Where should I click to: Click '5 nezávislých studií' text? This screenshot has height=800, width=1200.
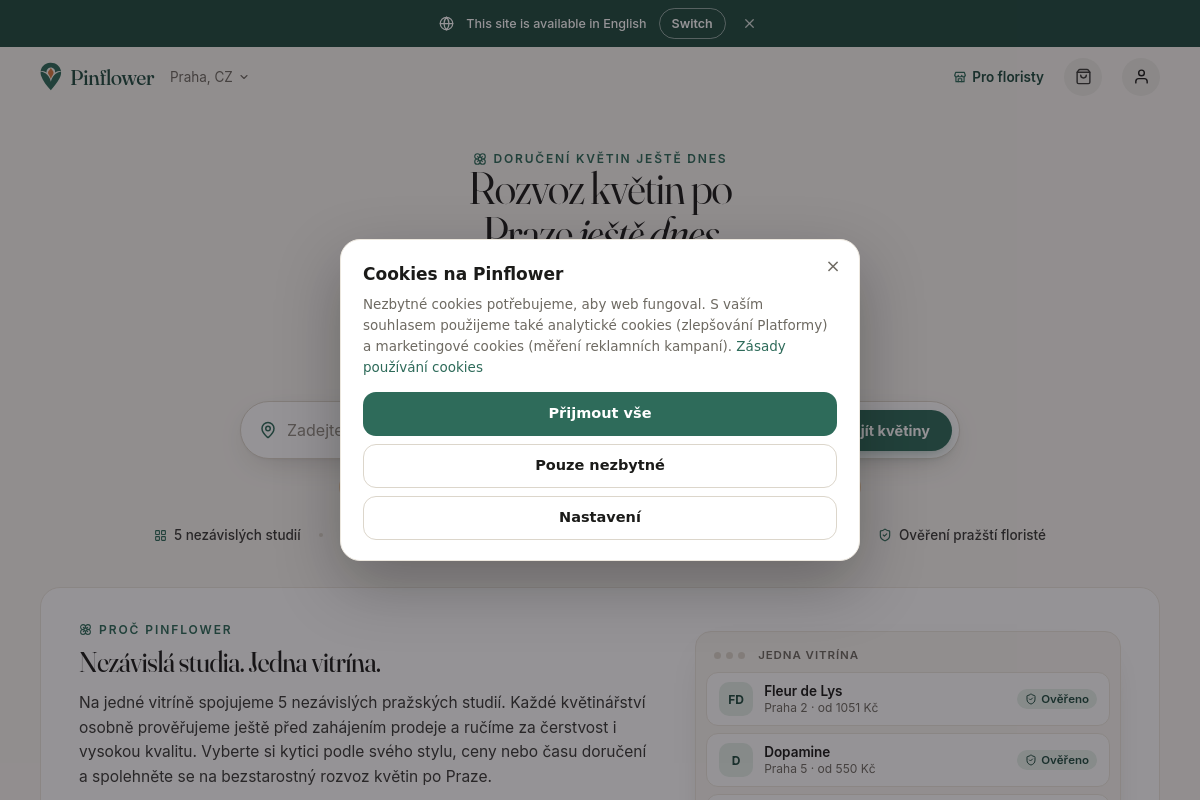(x=237, y=535)
